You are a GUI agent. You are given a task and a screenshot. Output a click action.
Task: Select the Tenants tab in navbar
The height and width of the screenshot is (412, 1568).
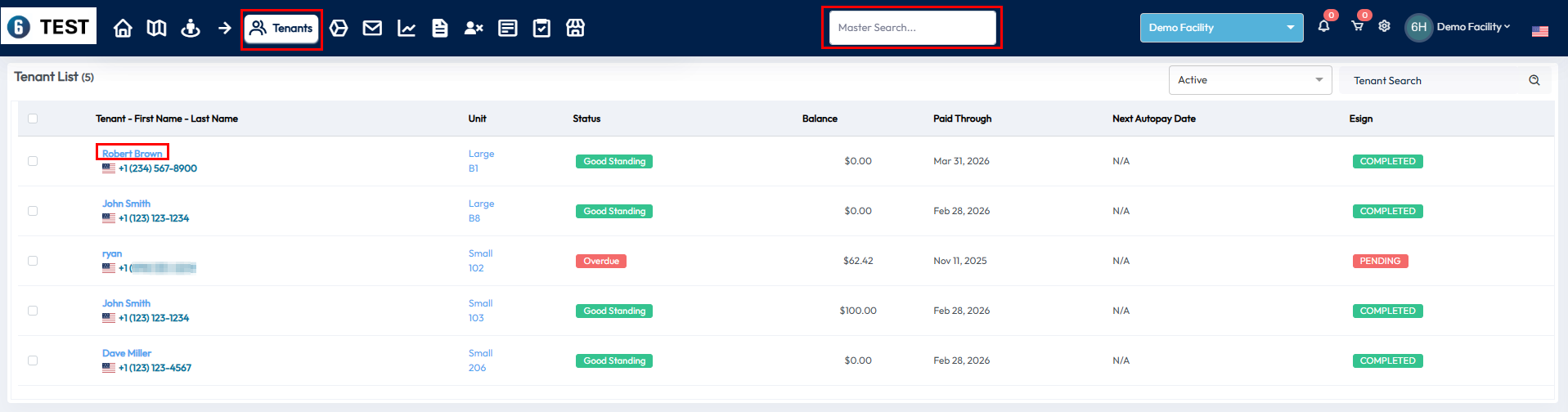(x=281, y=29)
